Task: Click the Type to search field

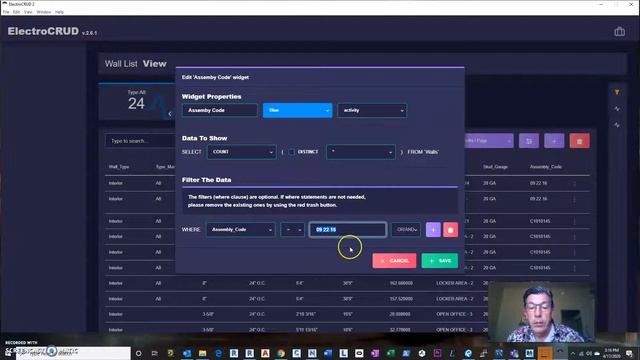Action: pyautogui.click(x=140, y=141)
